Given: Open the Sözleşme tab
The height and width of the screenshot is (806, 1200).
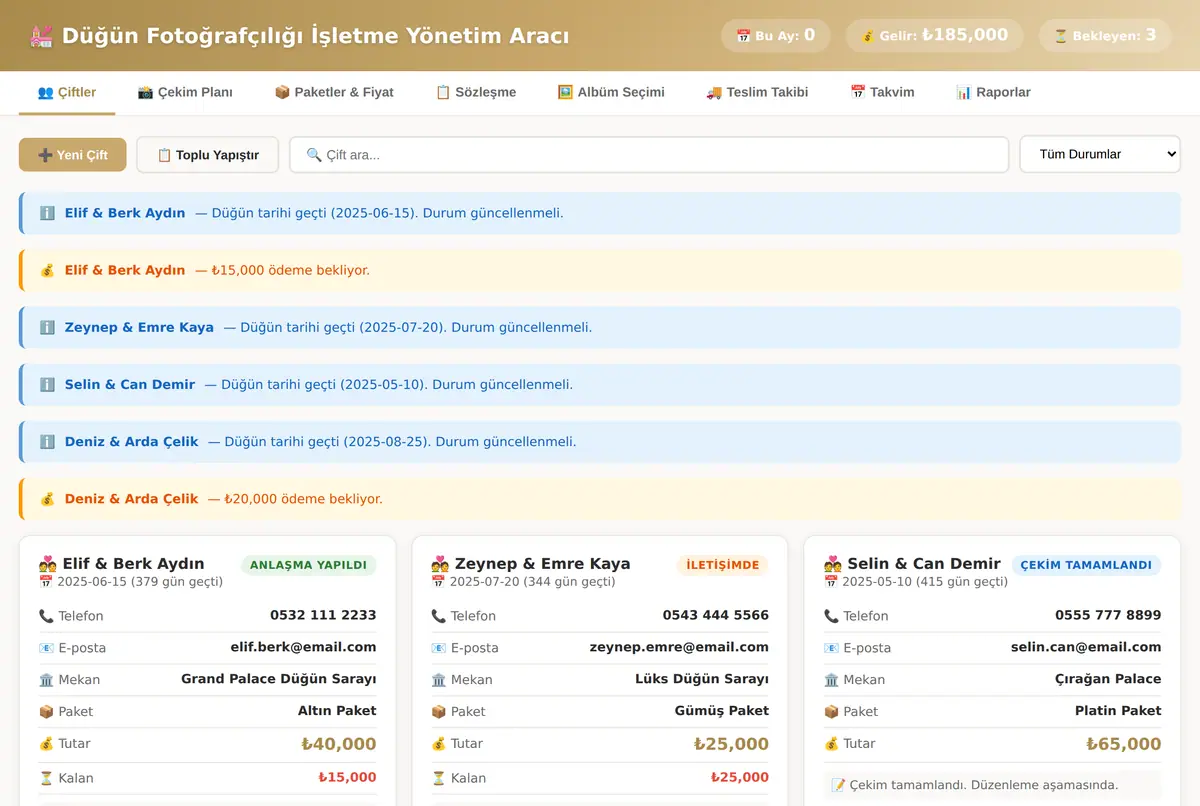Looking at the screenshot, I should coord(476,92).
